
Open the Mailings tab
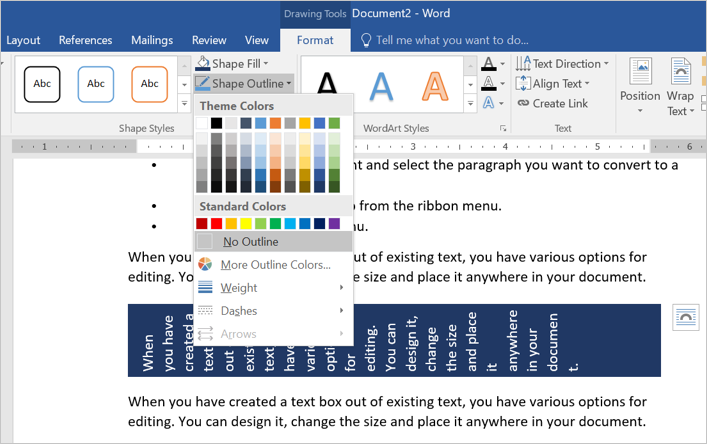[x=151, y=40]
